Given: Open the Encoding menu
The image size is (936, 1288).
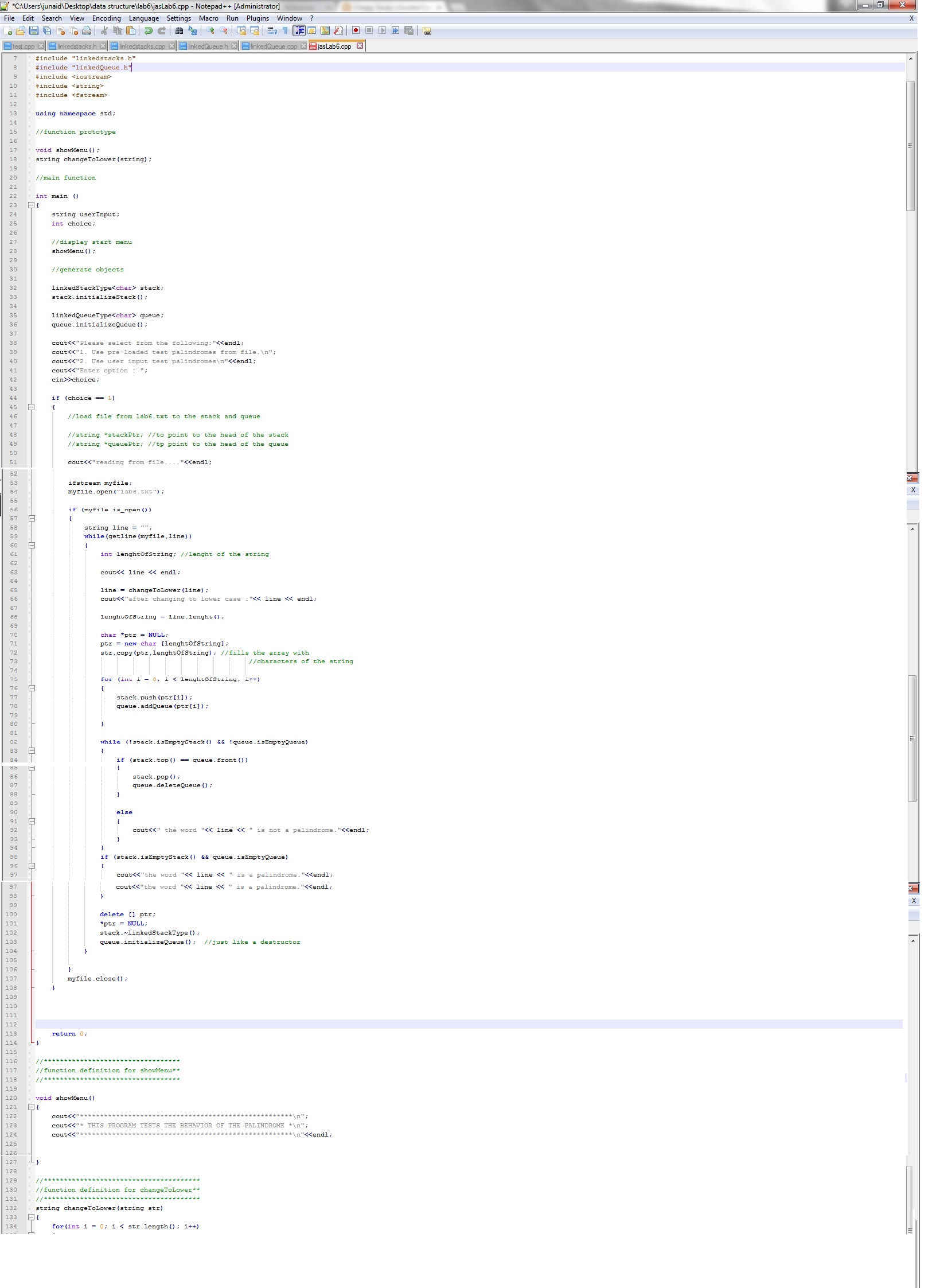Looking at the screenshot, I should click(107, 18).
